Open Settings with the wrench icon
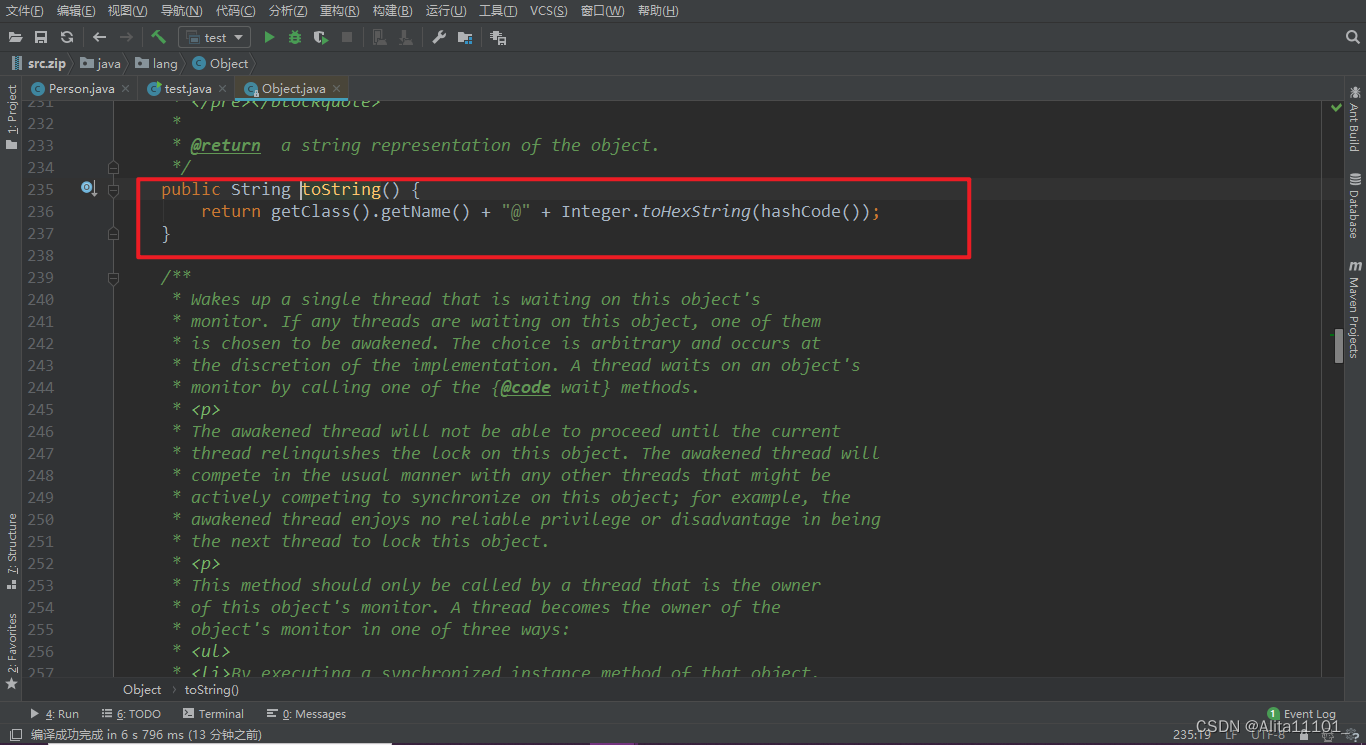The height and width of the screenshot is (745, 1366). 439,37
